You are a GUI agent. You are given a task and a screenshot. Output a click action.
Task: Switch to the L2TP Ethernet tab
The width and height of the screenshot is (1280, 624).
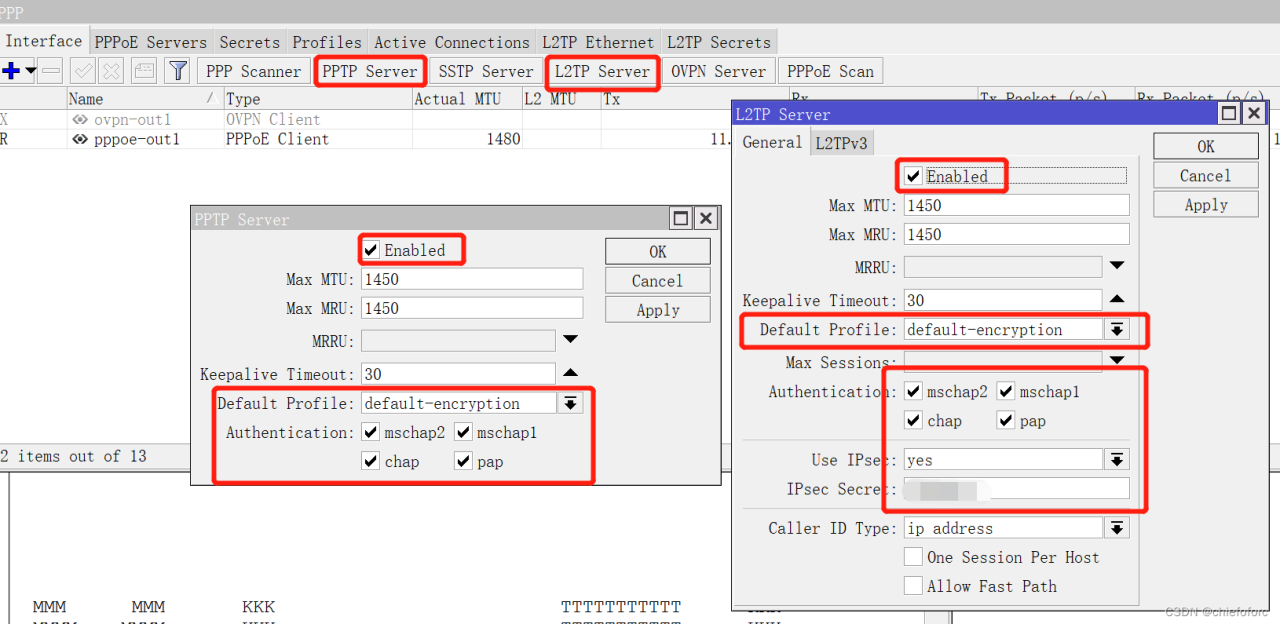pos(598,42)
